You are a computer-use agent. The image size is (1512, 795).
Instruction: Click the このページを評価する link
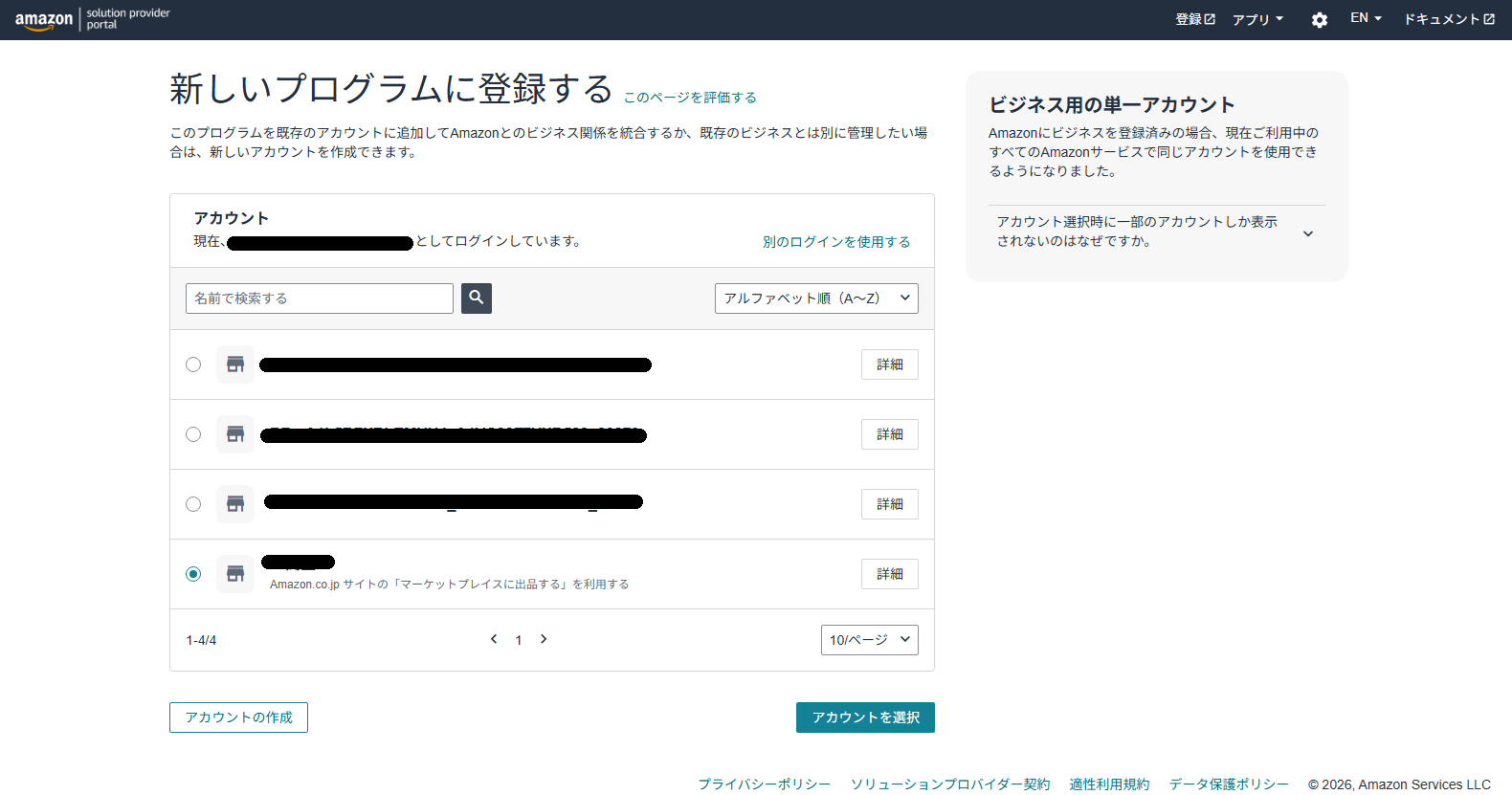(690, 98)
